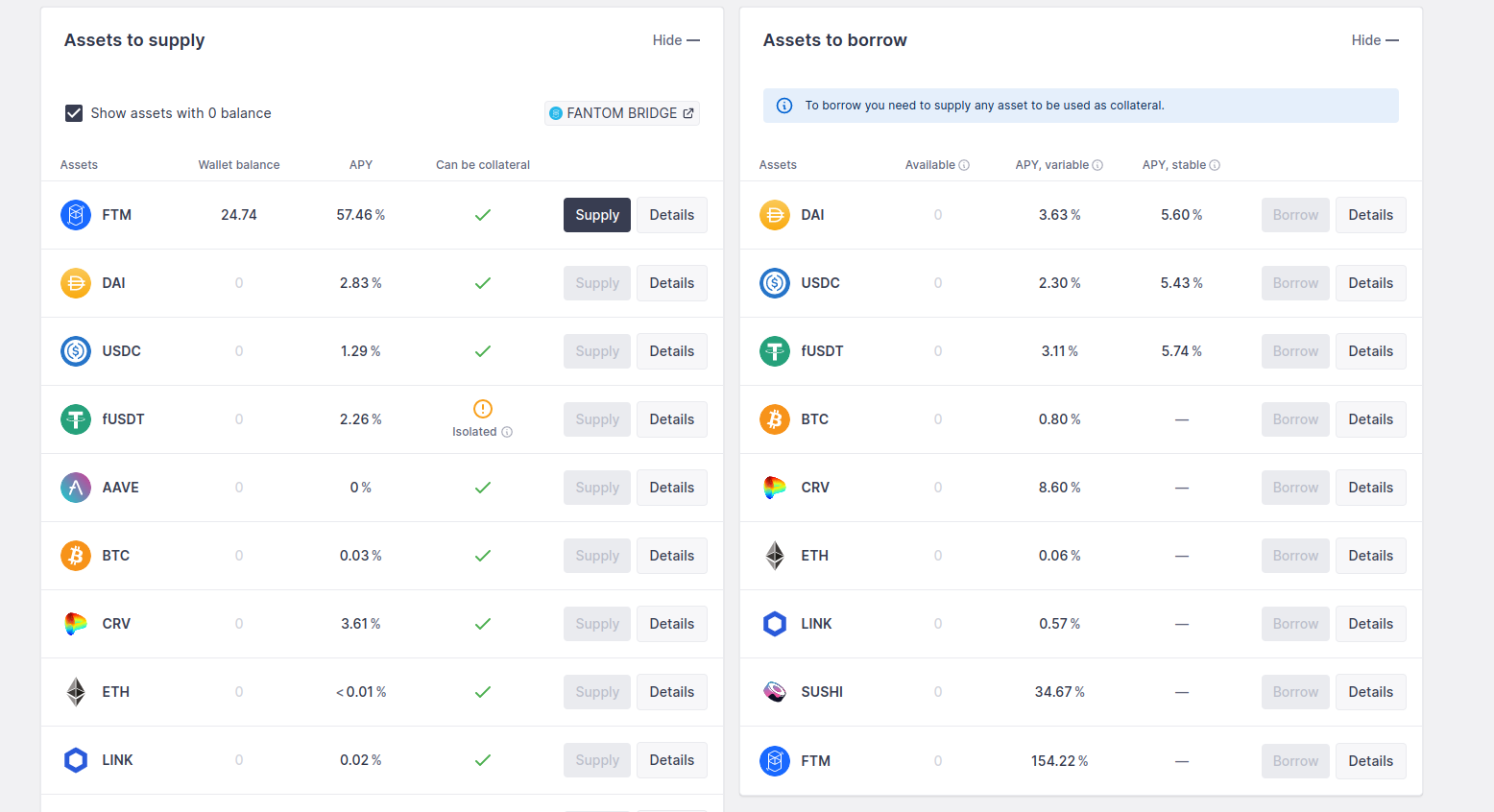1494x812 pixels.
Task: Click the FTM wallet balance 24.74
Action: pos(239,215)
